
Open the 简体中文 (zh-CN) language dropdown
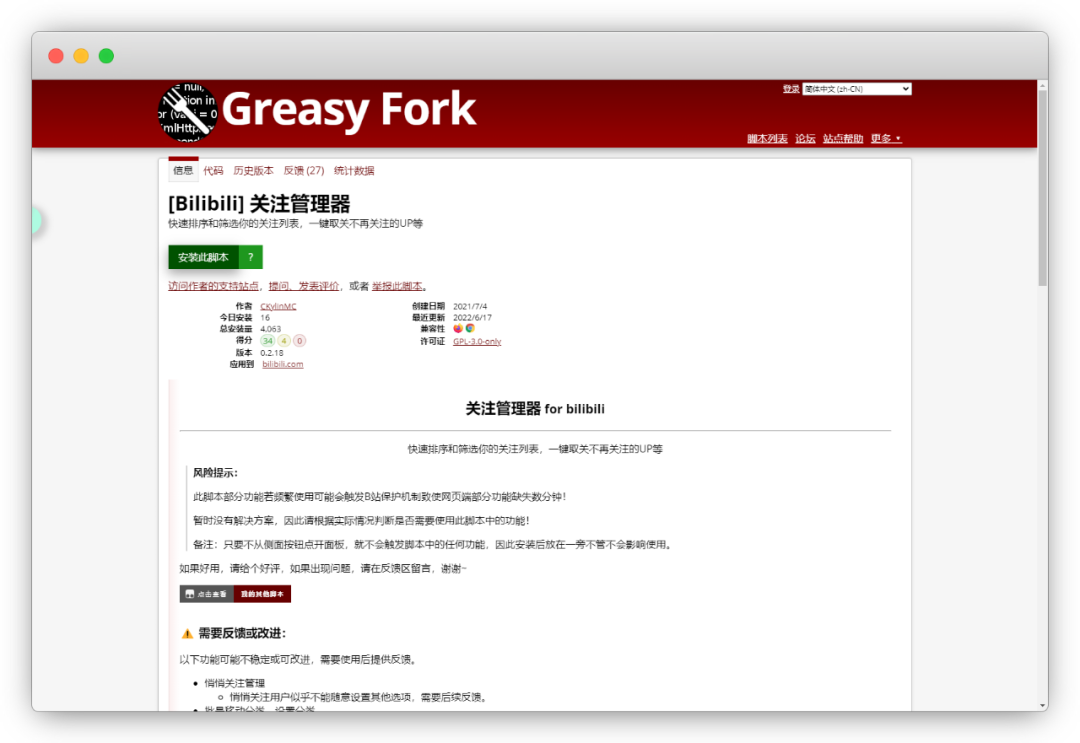pyautogui.click(x=857, y=89)
